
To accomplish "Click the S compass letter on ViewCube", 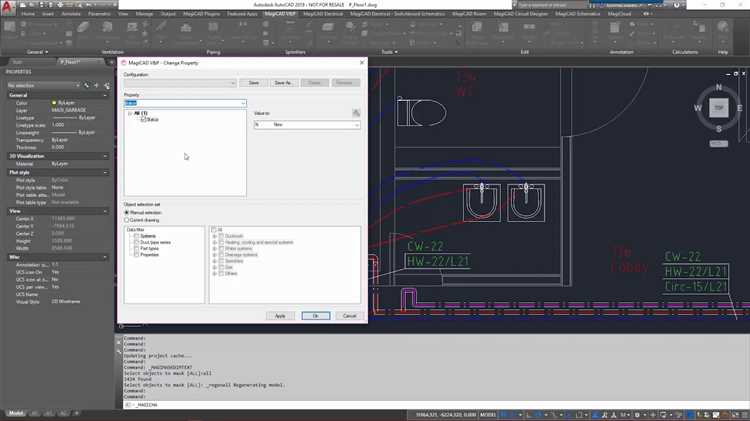I will pos(718,129).
